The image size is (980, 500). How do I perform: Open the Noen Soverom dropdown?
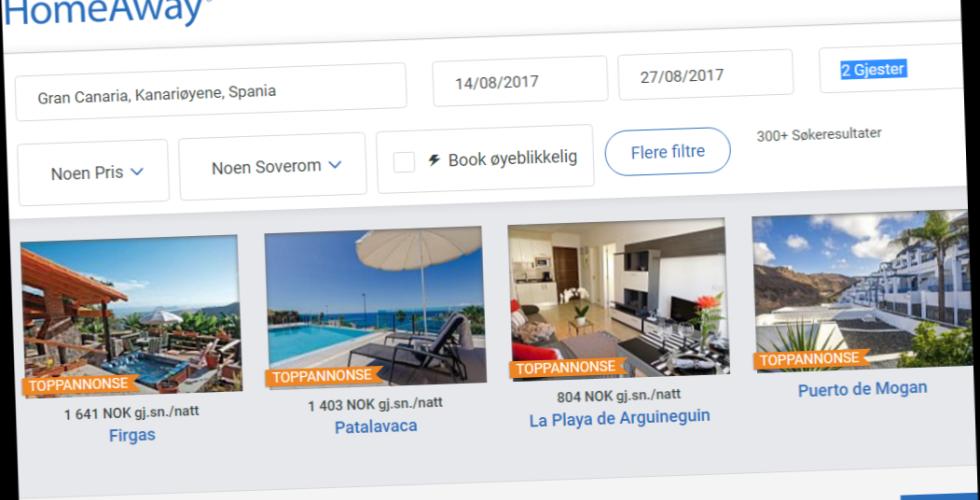(x=272, y=166)
